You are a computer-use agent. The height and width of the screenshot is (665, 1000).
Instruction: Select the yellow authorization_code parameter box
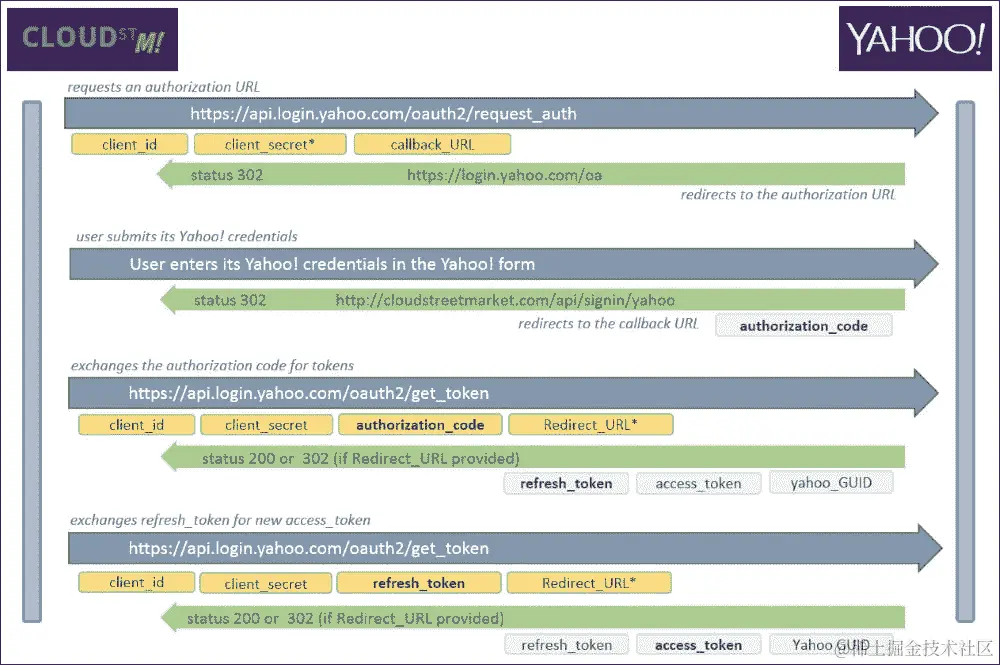pyautogui.click(x=420, y=425)
